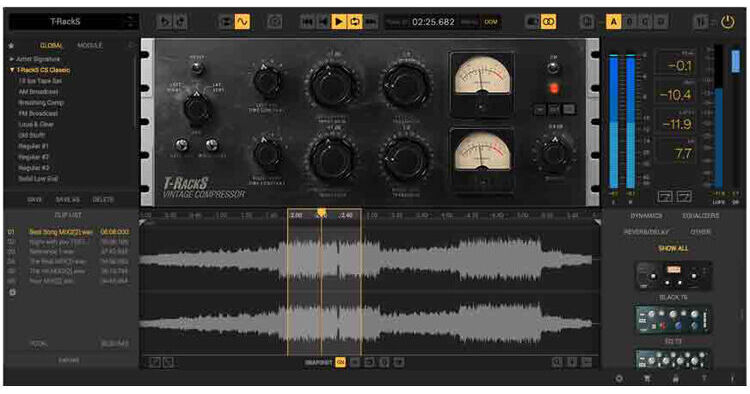
Task: Click the help question mark in bottom bar
Action: (704, 378)
